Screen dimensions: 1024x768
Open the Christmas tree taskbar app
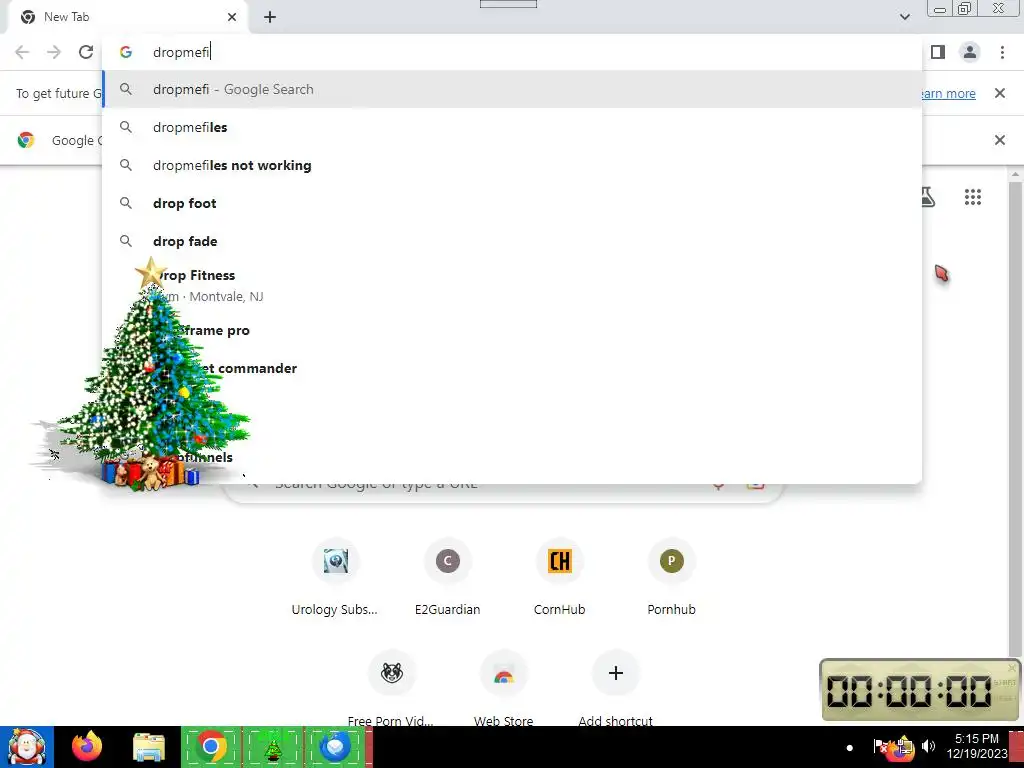click(273, 747)
